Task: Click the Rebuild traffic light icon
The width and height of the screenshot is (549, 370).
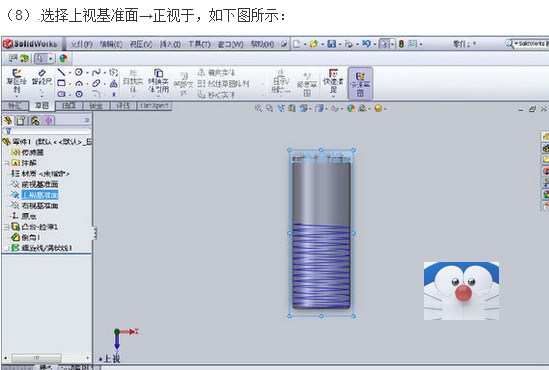Action: tap(401, 44)
